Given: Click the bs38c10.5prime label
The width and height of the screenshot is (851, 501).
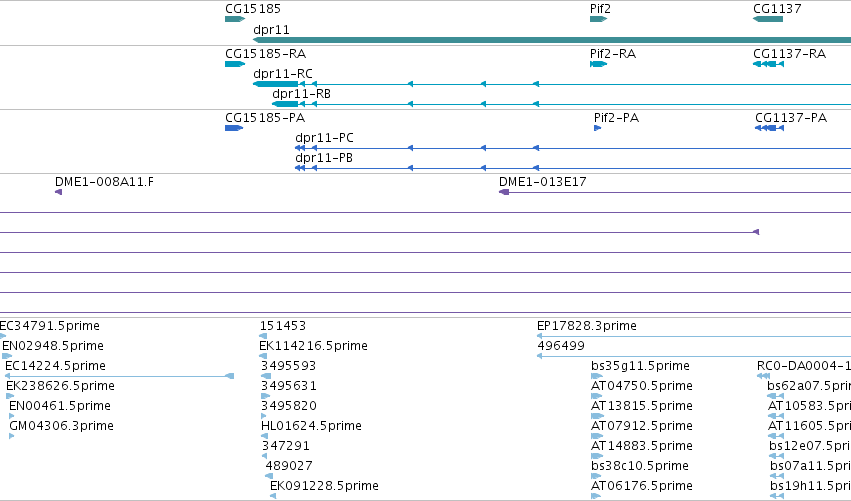Looking at the screenshot, I should tap(640, 466).
